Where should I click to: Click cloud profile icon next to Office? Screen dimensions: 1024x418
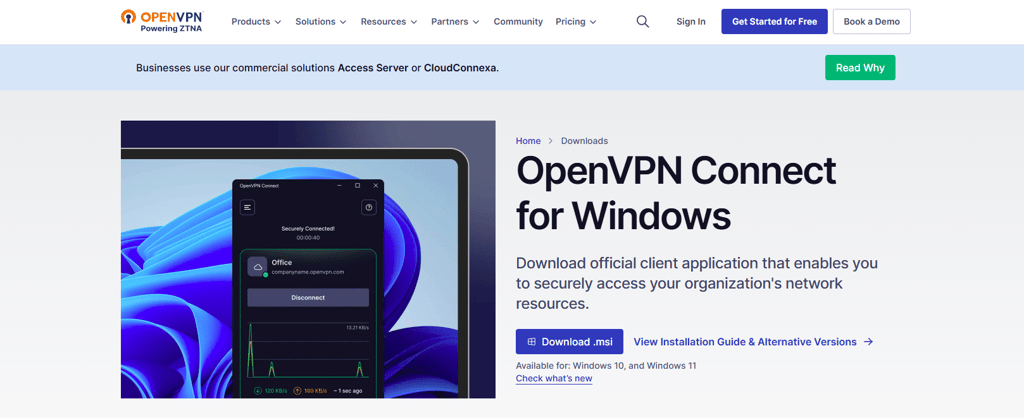pyautogui.click(x=258, y=266)
